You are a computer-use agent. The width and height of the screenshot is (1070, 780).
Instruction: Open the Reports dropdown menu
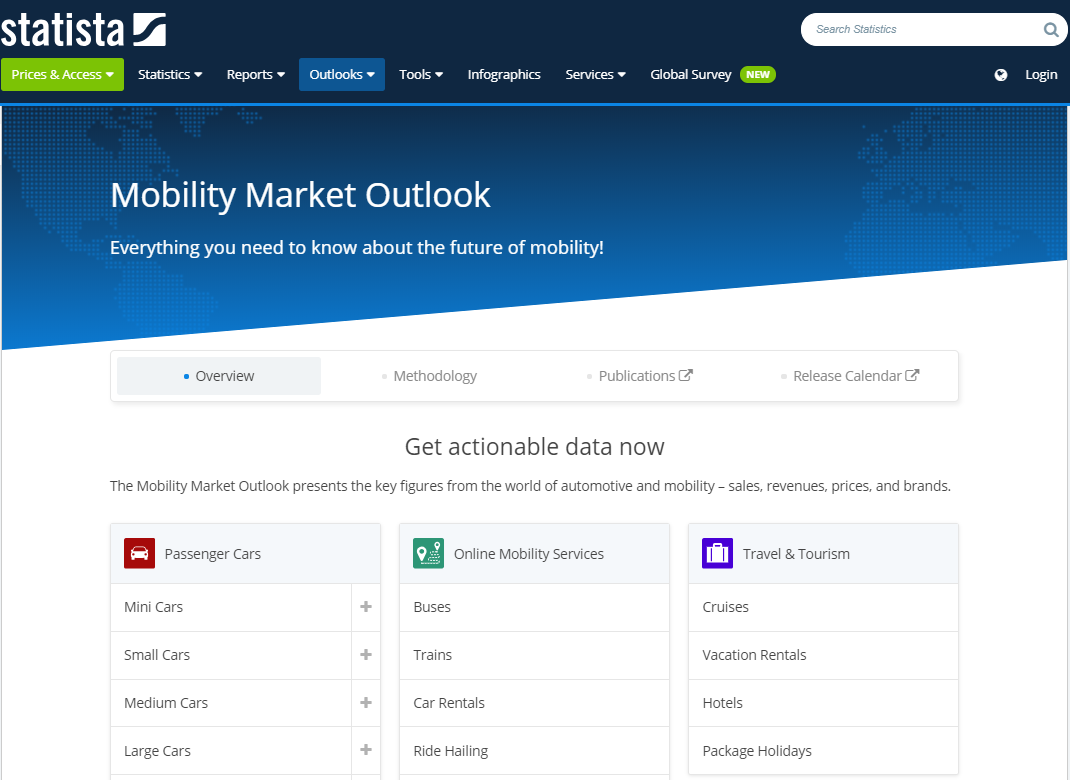[x=256, y=74]
